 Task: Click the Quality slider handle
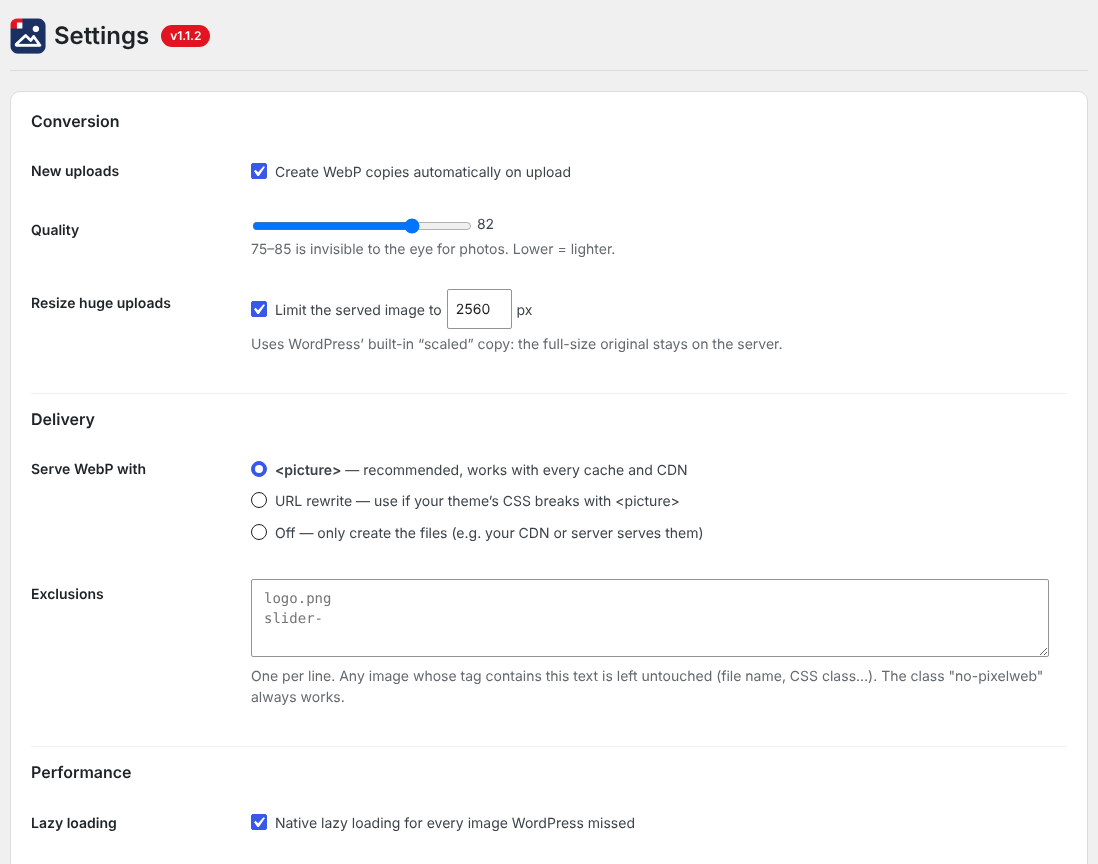[412, 225]
